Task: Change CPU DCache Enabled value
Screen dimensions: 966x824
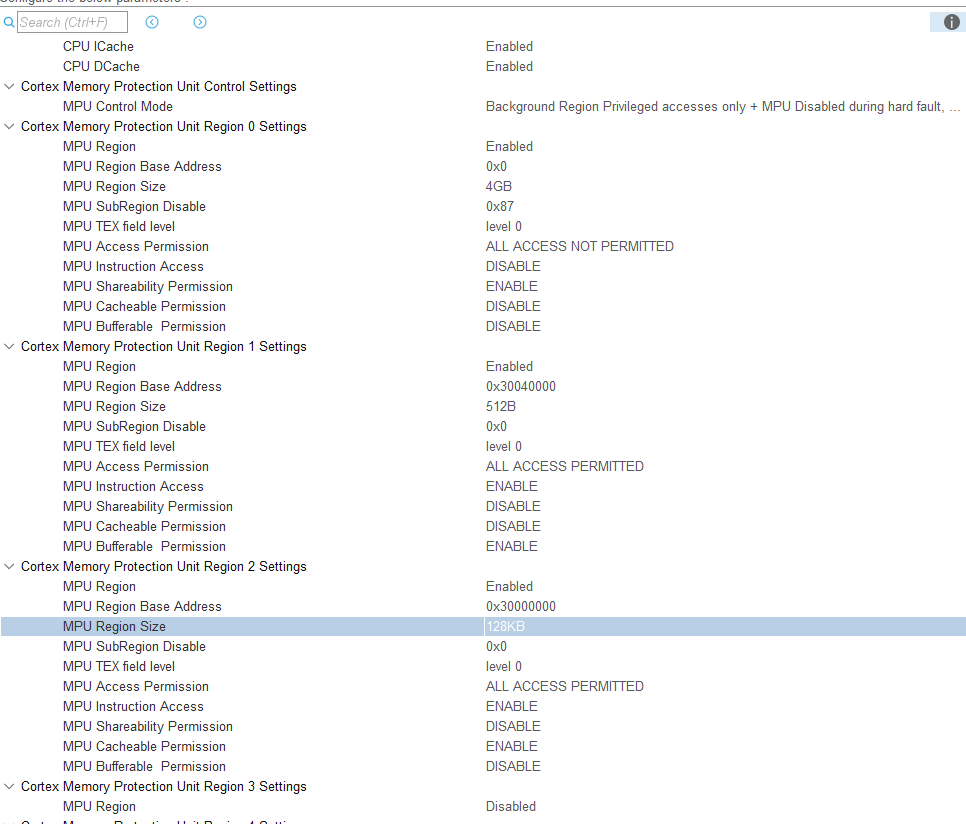Action: 509,67
